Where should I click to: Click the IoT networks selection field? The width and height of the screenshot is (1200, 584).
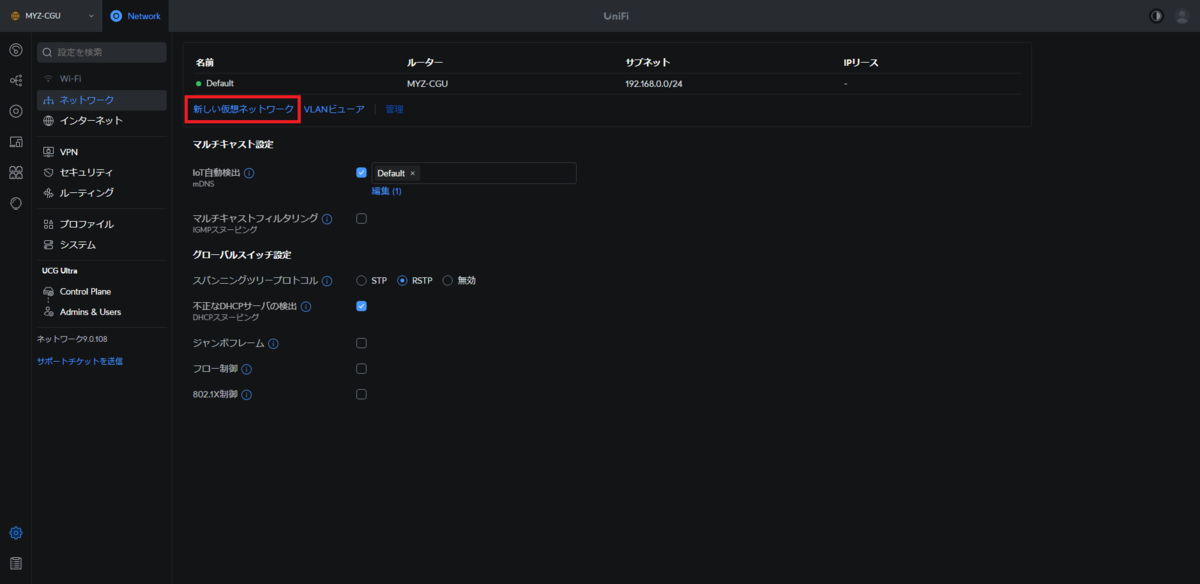pos(474,173)
